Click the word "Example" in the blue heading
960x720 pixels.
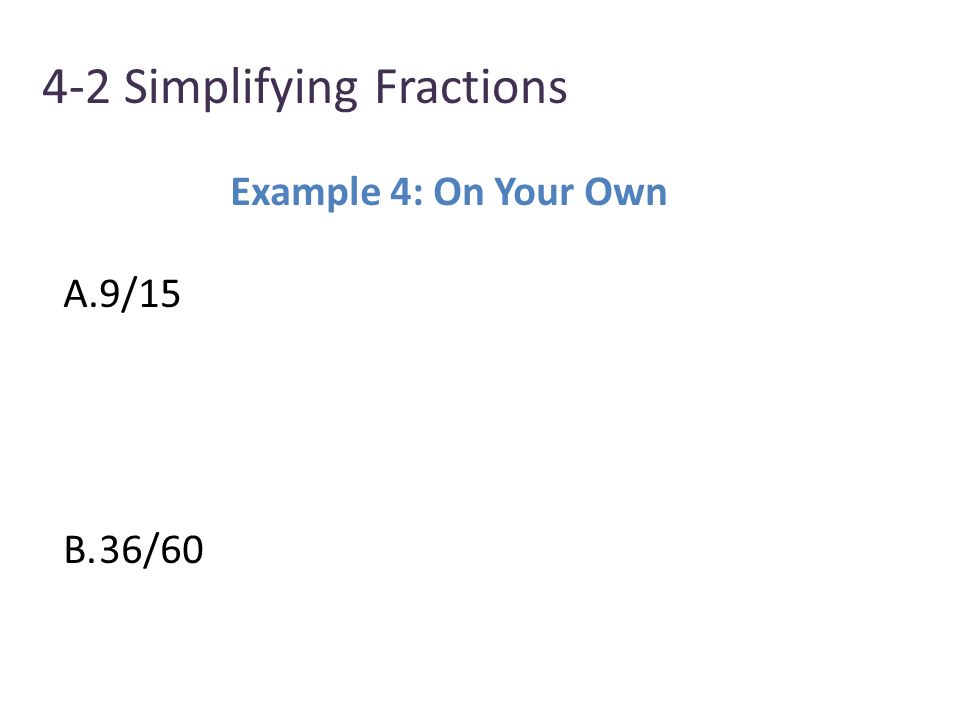click(305, 193)
